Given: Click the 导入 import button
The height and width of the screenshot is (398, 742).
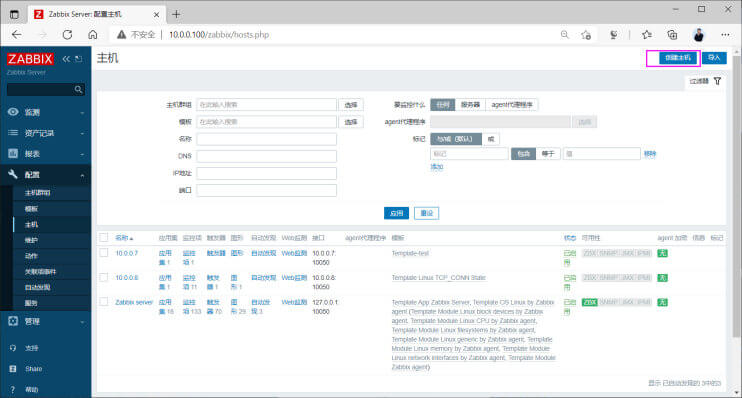Looking at the screenshot, I should pyautogui.click(x=714, y=58).
